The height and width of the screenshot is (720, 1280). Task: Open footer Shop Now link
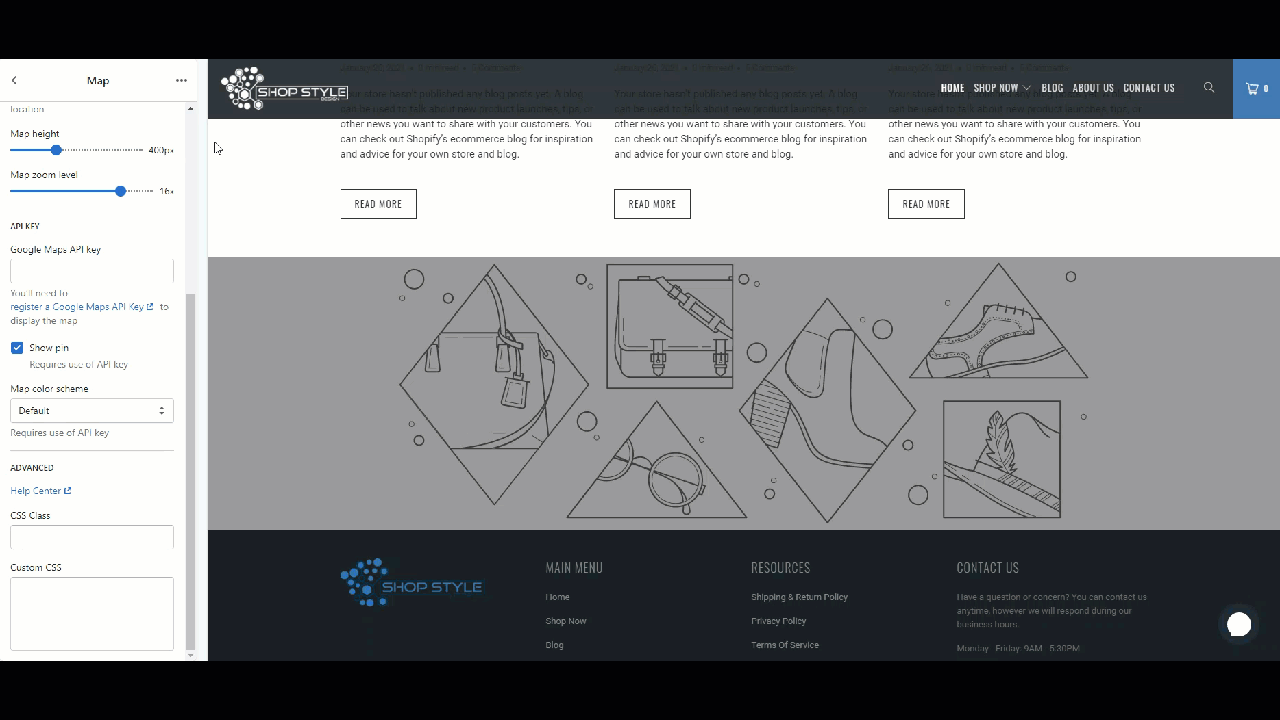coord(566,621)
